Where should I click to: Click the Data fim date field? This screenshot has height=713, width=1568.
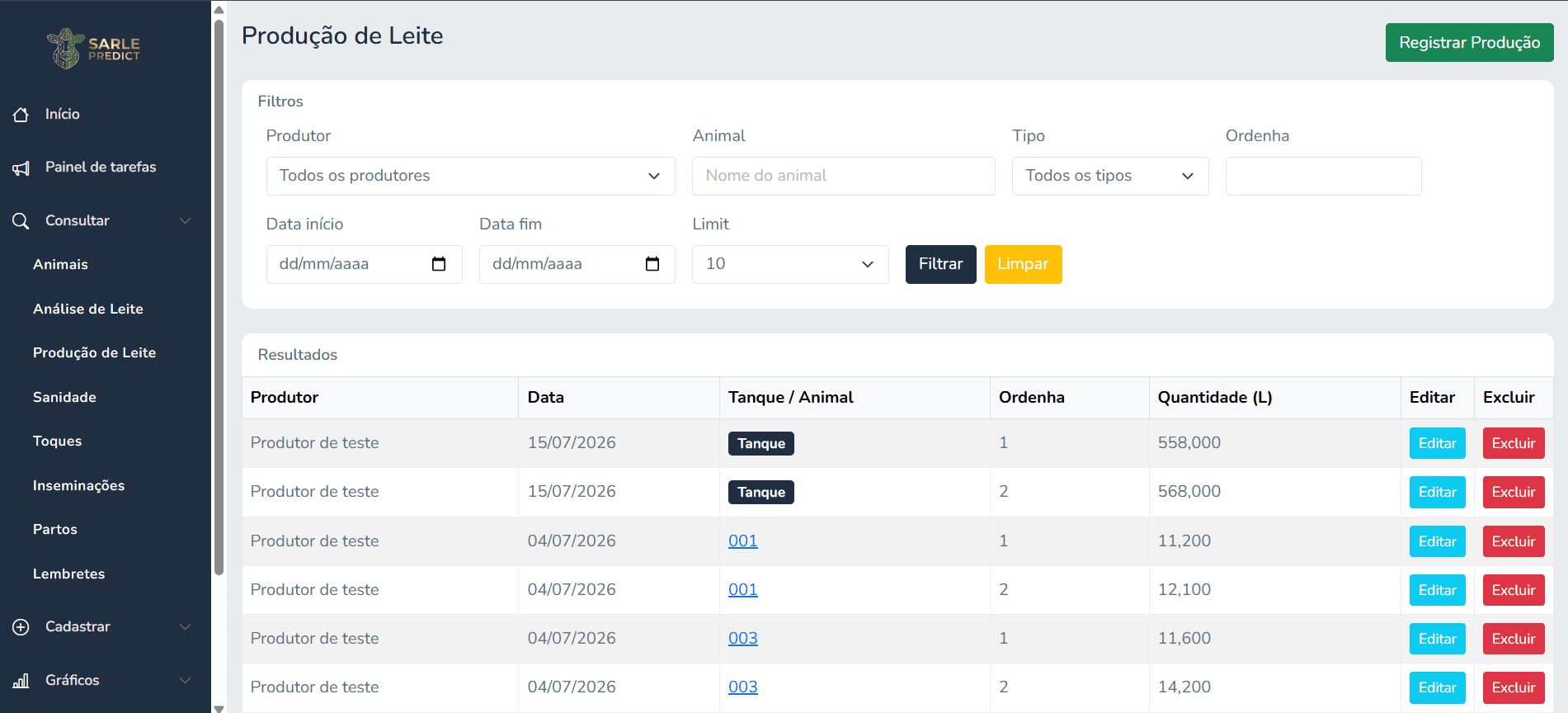[x=577, y=264]
